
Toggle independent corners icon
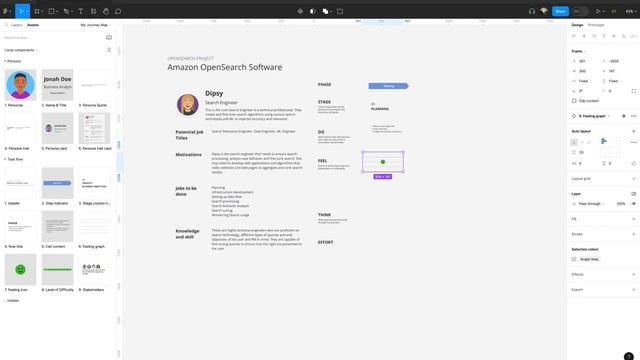(633, 91)
